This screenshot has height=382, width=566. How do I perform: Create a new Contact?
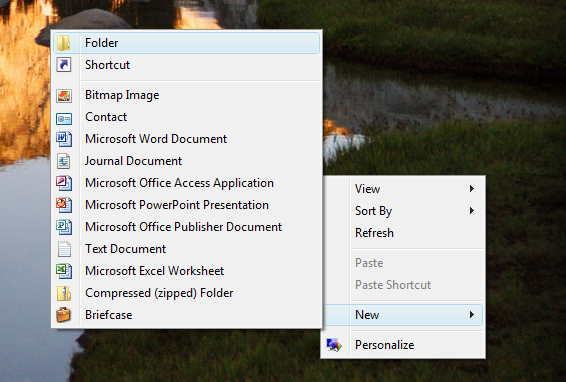point(186,117)
